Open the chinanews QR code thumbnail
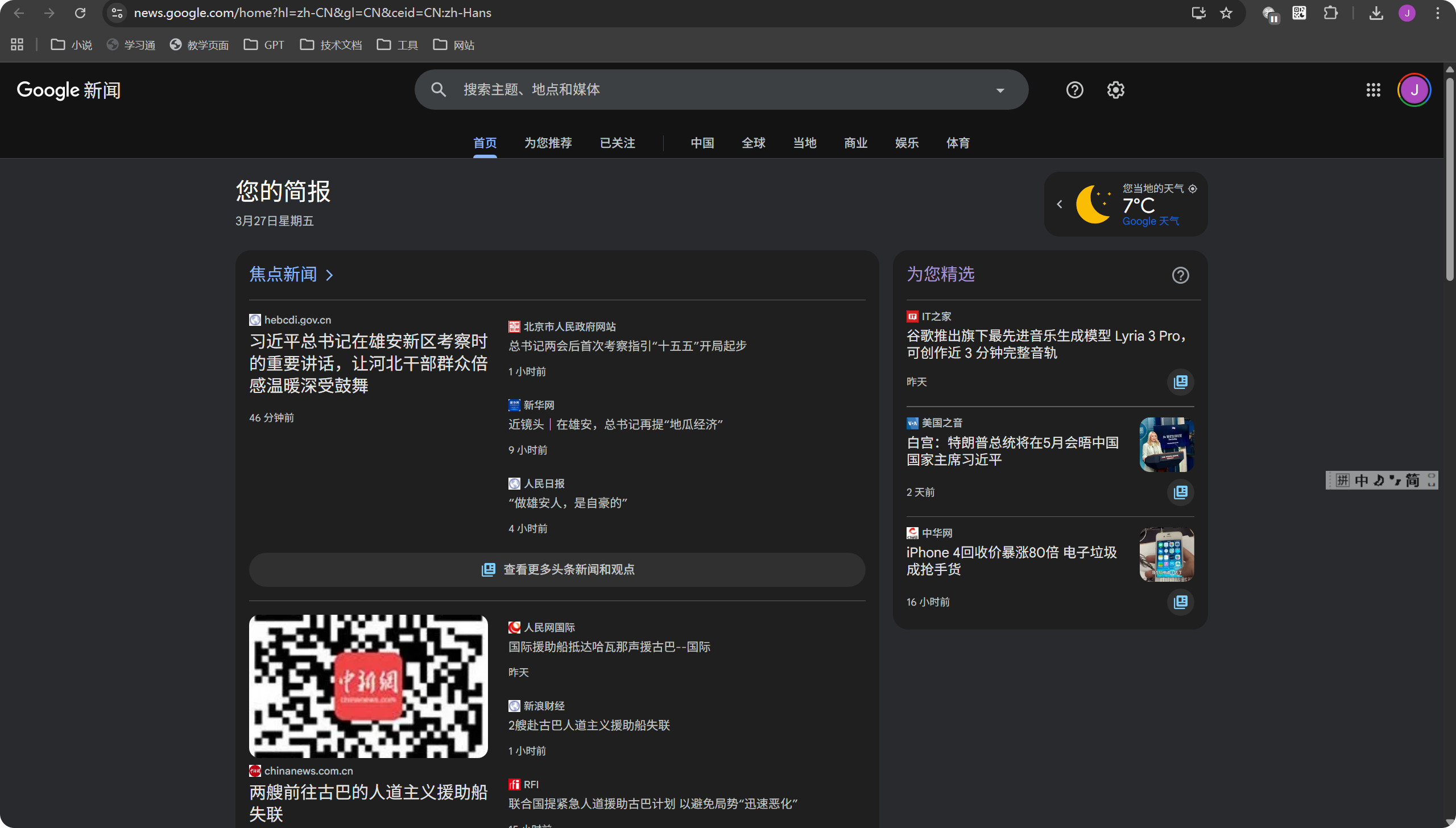 pyautogui.click(x=368, y=686)
